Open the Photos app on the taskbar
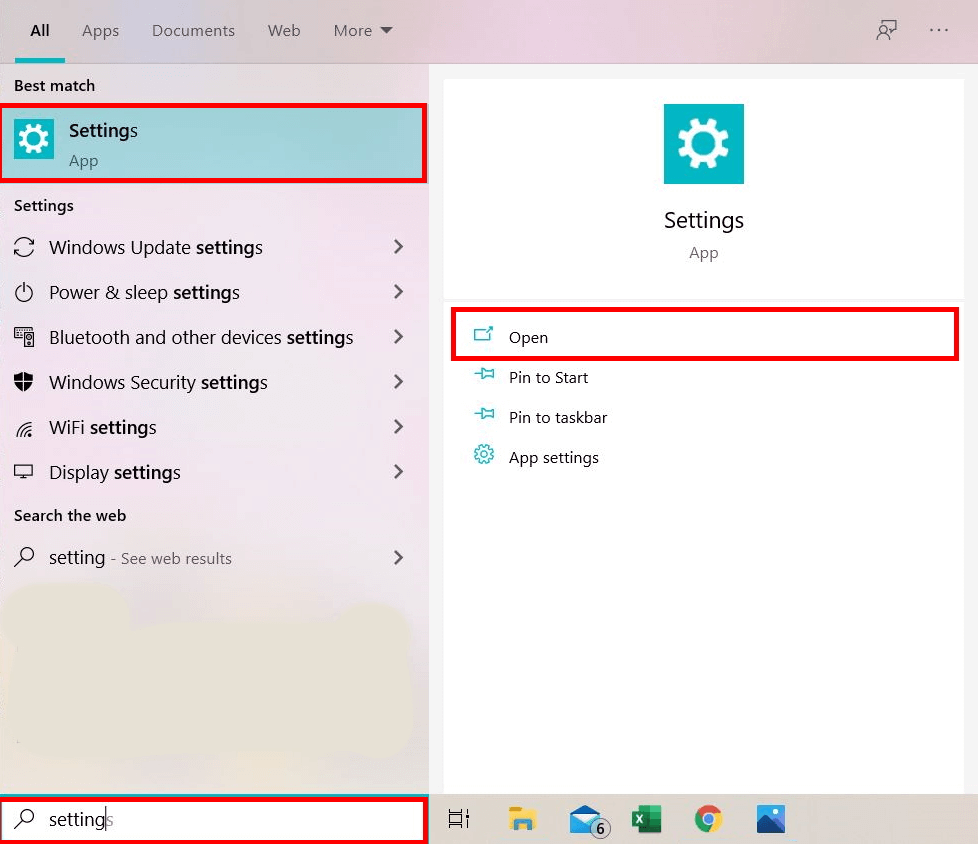Screen dimensions: 978x844 (771, 818)
